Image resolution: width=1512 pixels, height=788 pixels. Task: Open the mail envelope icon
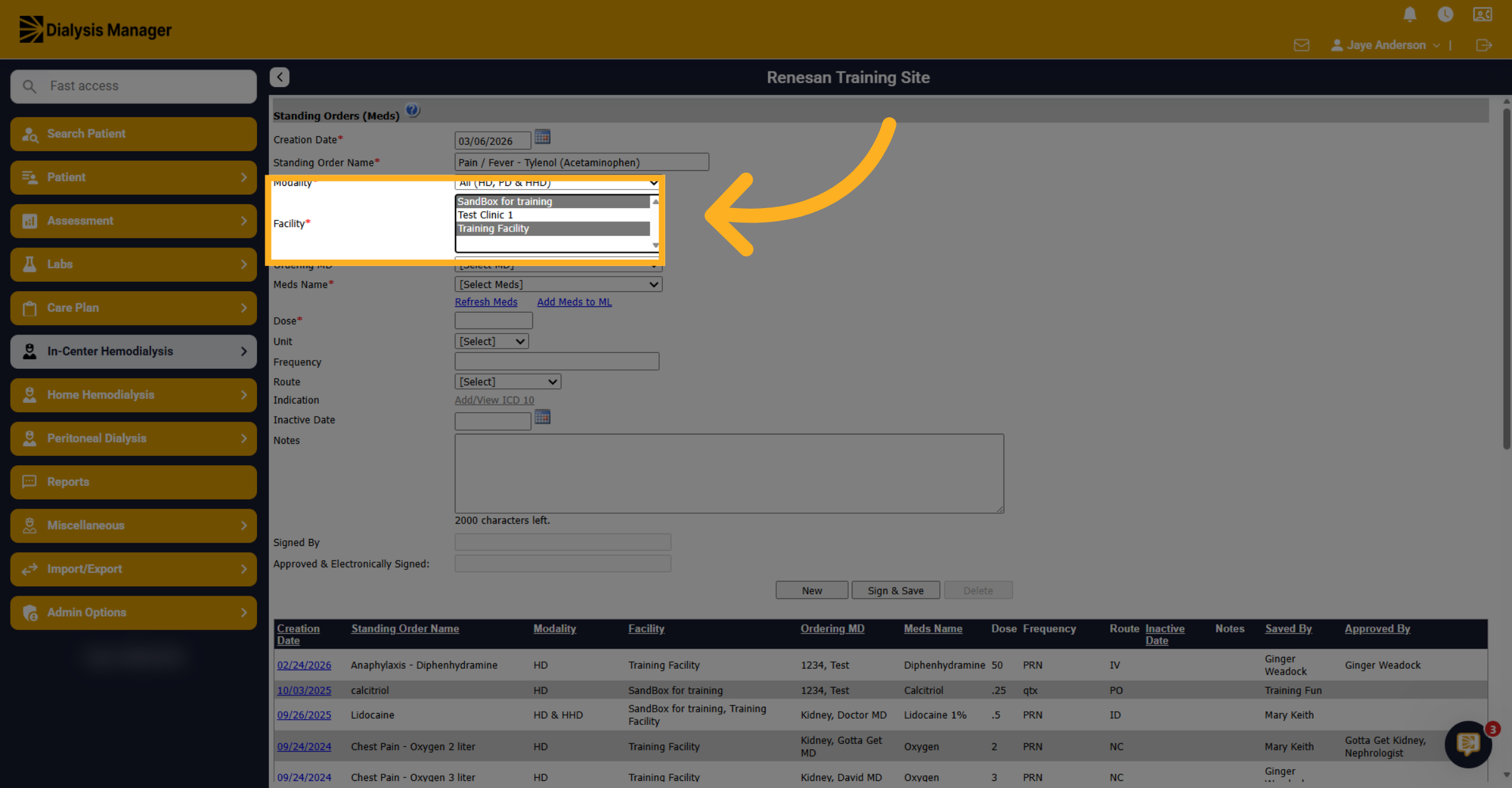coord(1302,45)
